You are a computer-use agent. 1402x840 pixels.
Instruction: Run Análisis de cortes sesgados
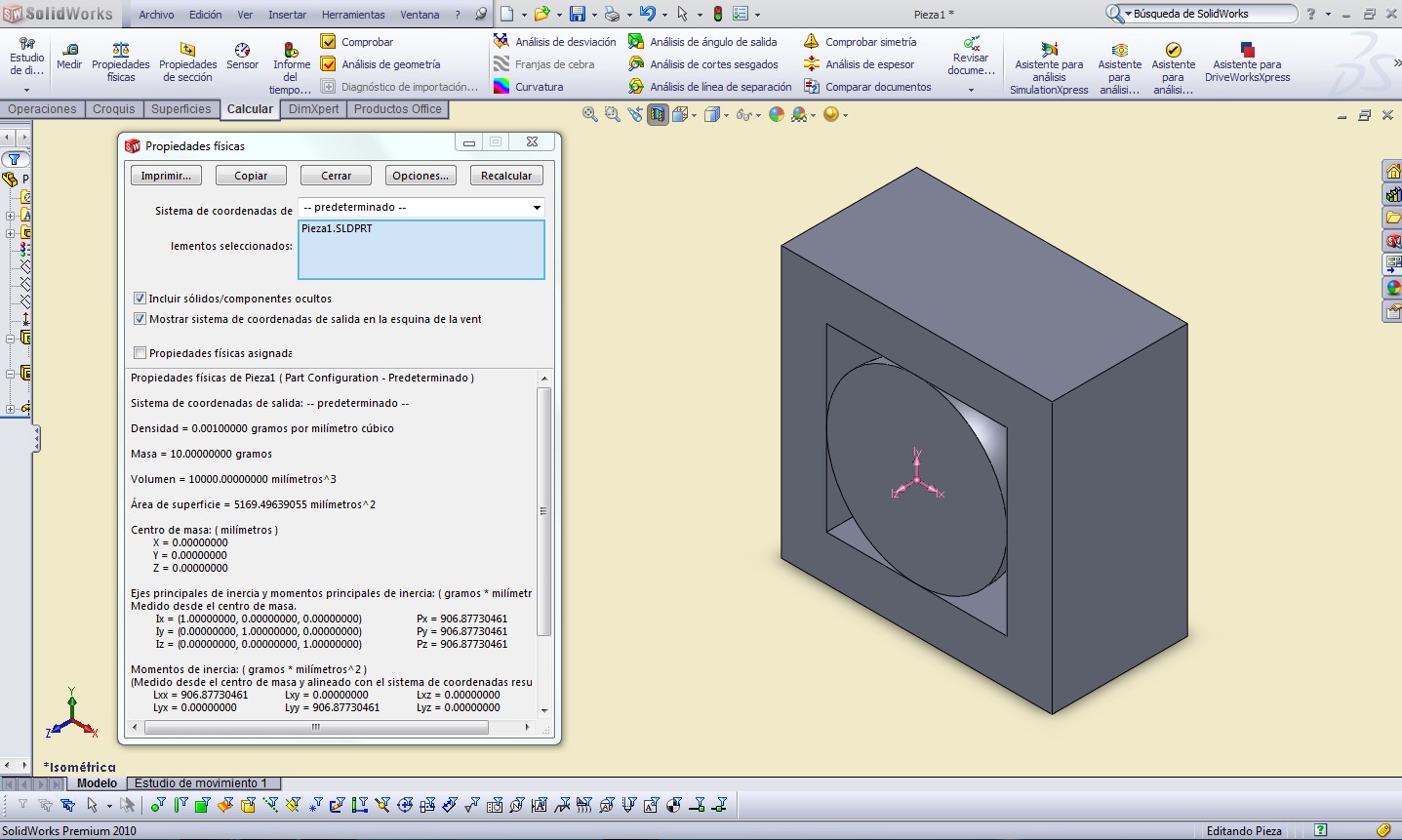click(x=703, y=64)
